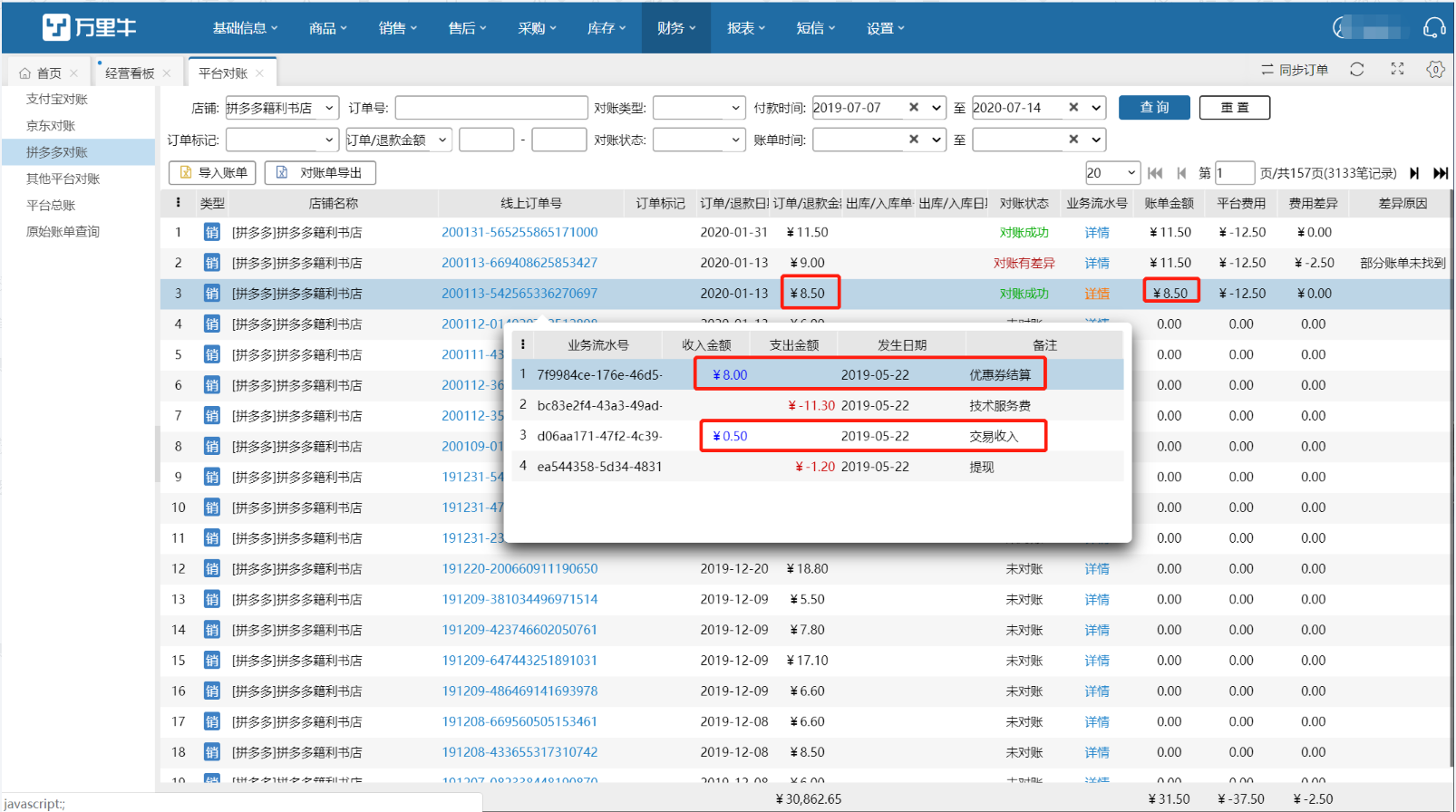
Task: Expand the 付款时间 start date picker arrow
Action: (x=937, y=108)
